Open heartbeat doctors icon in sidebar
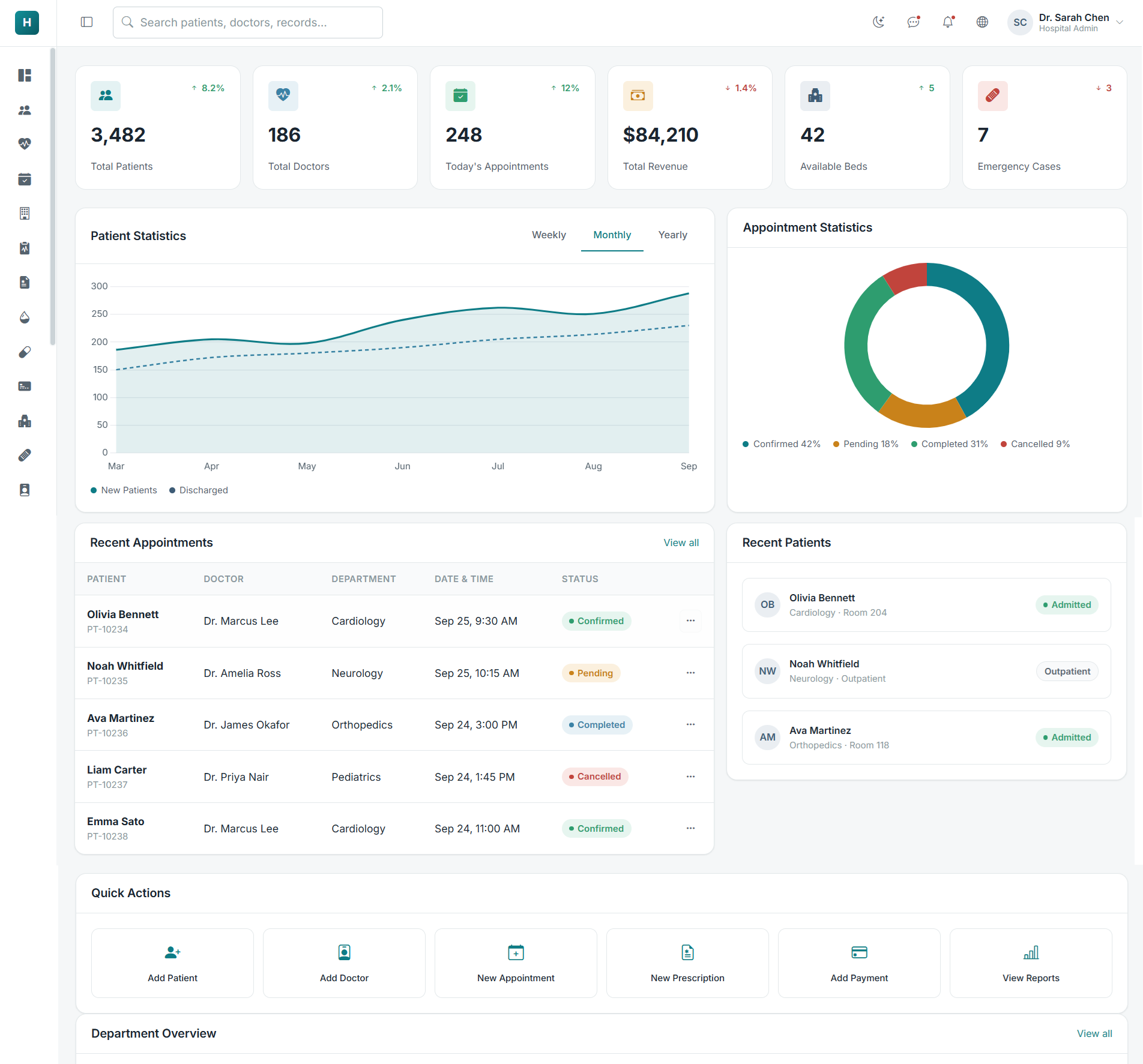 click(25, 144)
